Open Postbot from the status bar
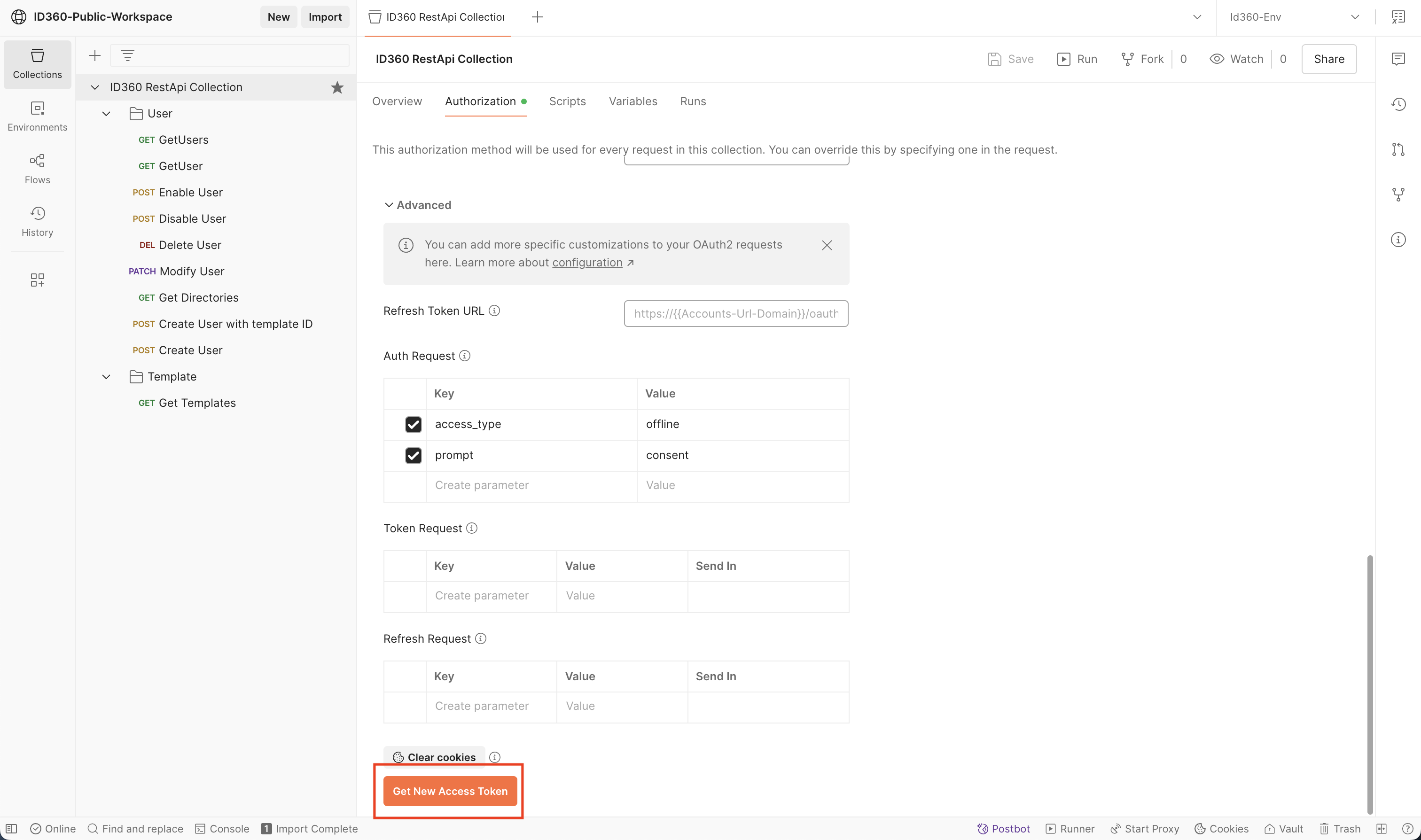1421x840 pixels. point(1003,829)
